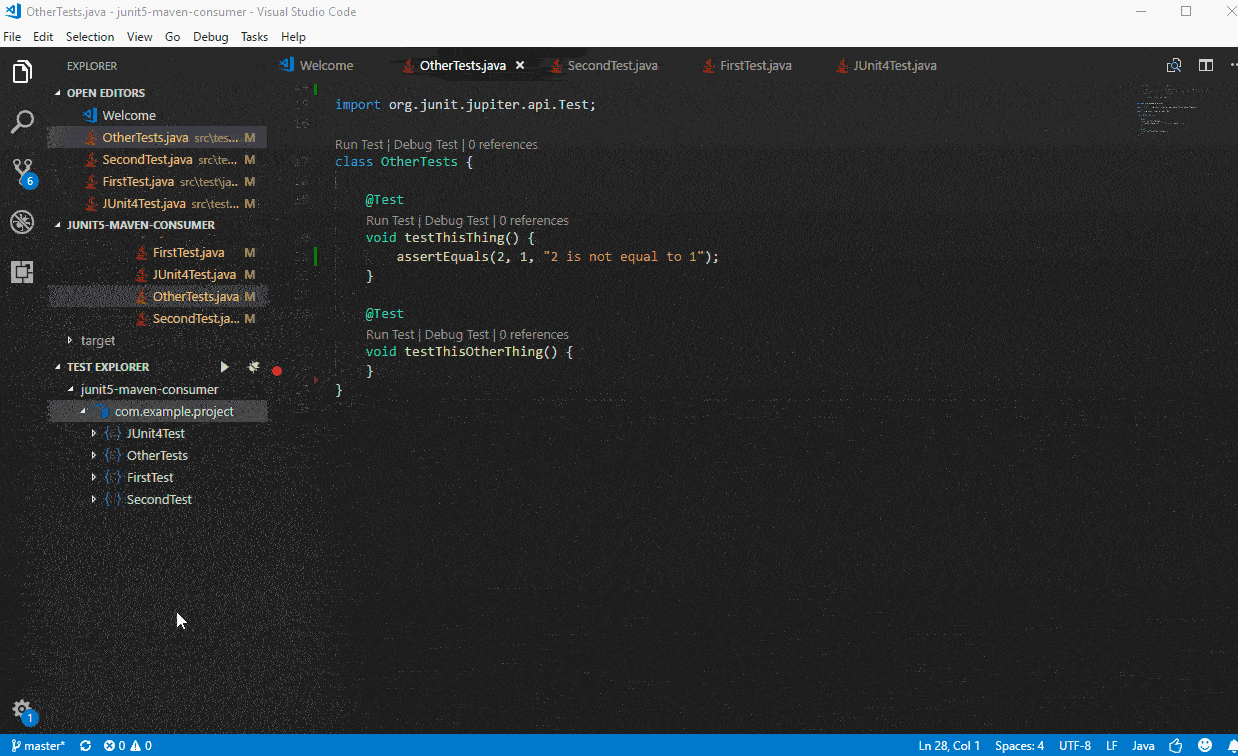Click the red stop circle in Test Explorer
This screenshot has width=1238, height=756.
277,371
